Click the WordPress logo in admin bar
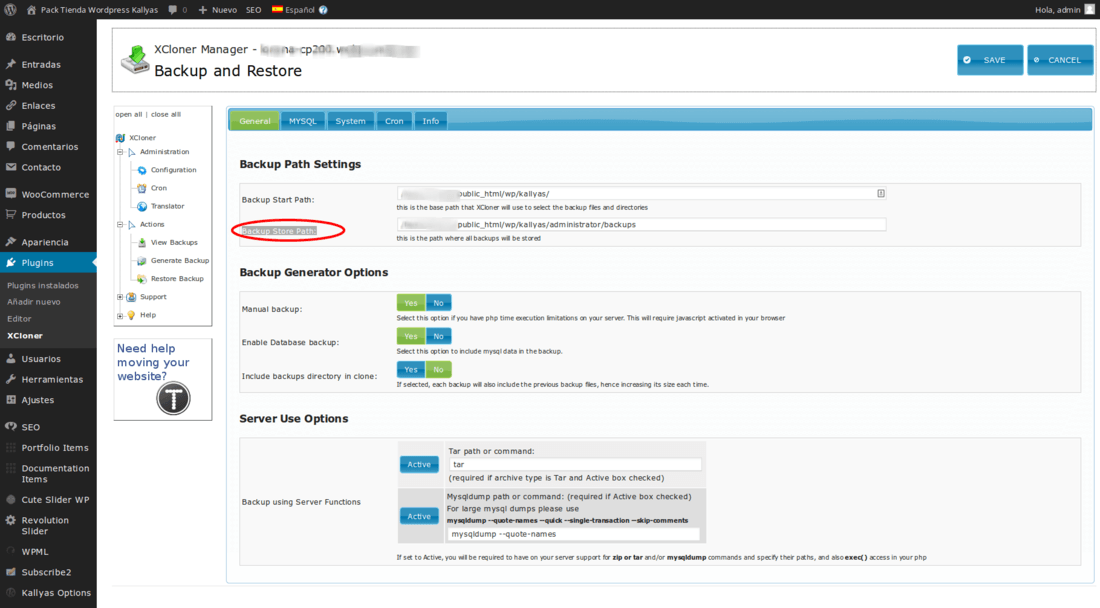The image size is (1100, 608). pos(10,10)
